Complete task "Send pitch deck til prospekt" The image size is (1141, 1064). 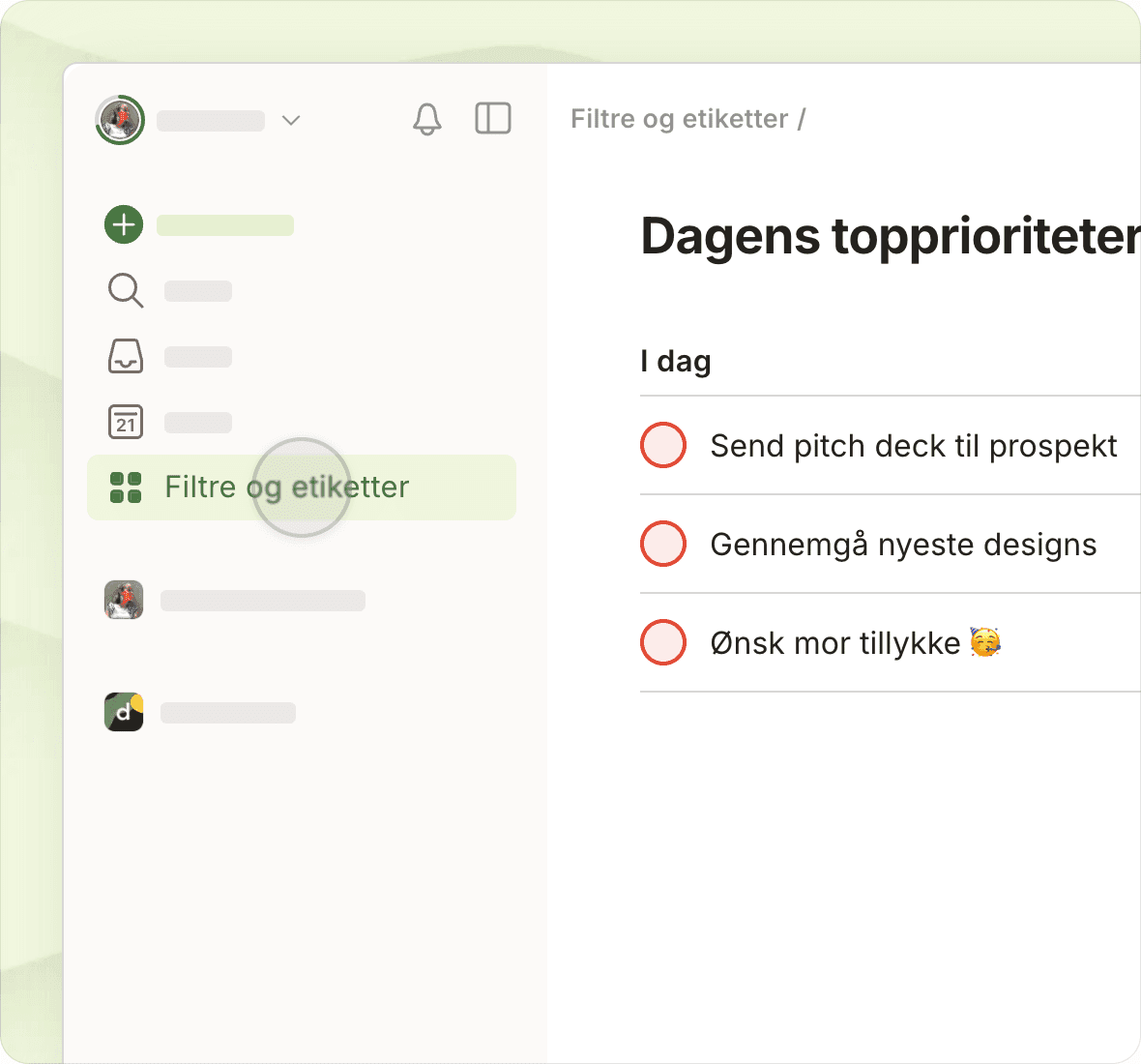(x=663, y=445)
